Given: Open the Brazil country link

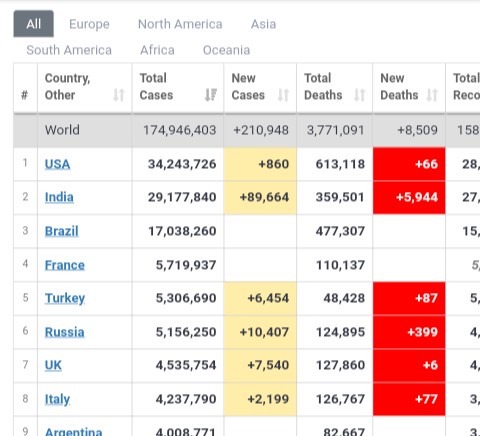Looking at the screenshot, I should [x=62, y=231].
